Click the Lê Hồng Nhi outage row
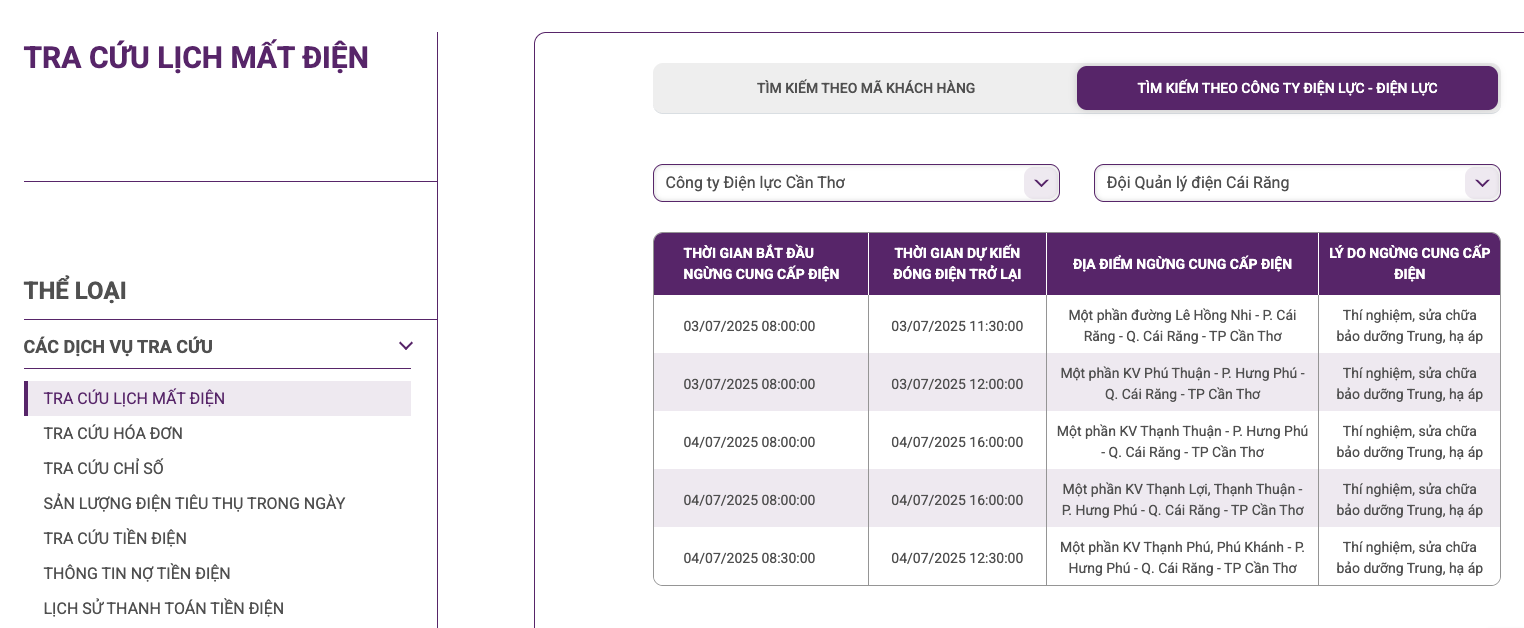The image size is (1524, 628). [x=1181, y=325]
